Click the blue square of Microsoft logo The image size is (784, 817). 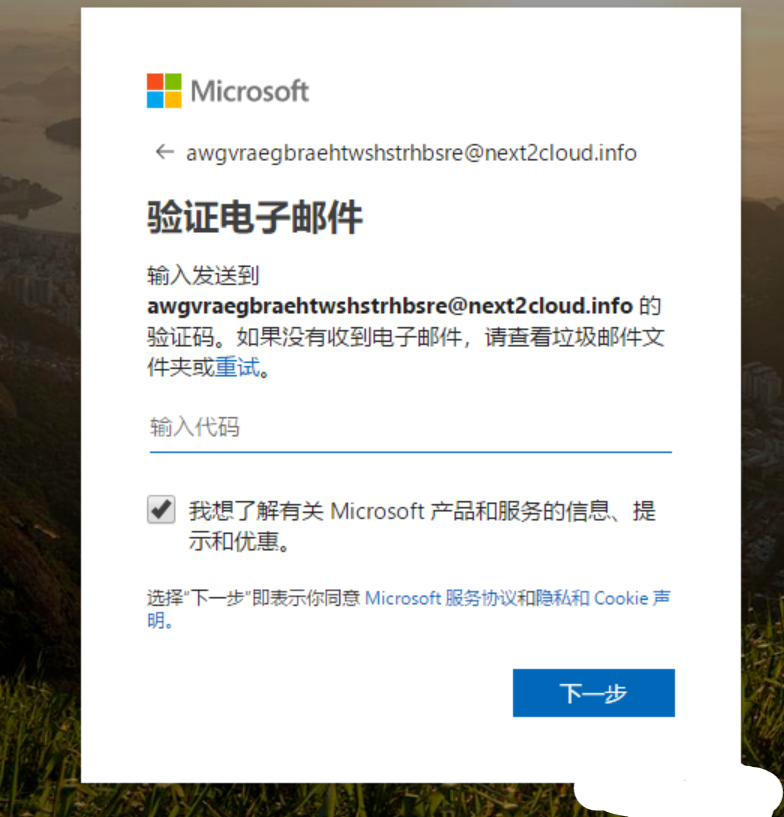[155, 100]
